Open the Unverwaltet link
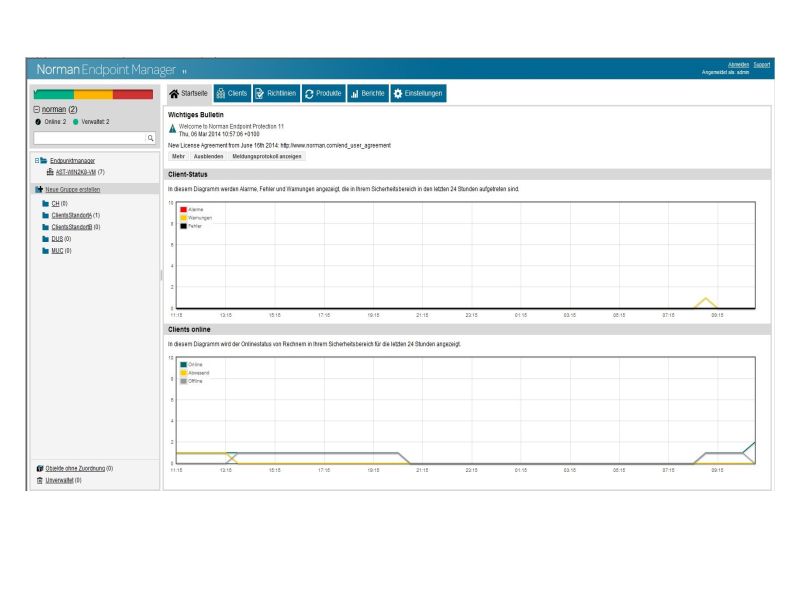The width and height of the screenshot is (800, 600). tap(60, 481)
